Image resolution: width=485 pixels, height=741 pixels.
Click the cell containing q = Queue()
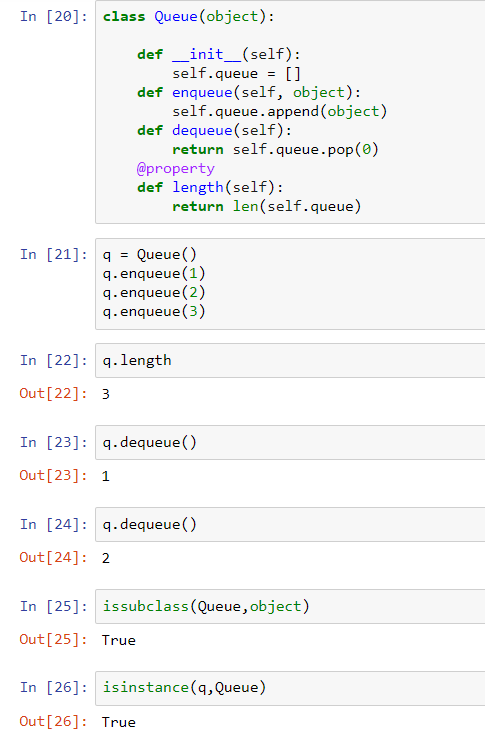point(290,284)
